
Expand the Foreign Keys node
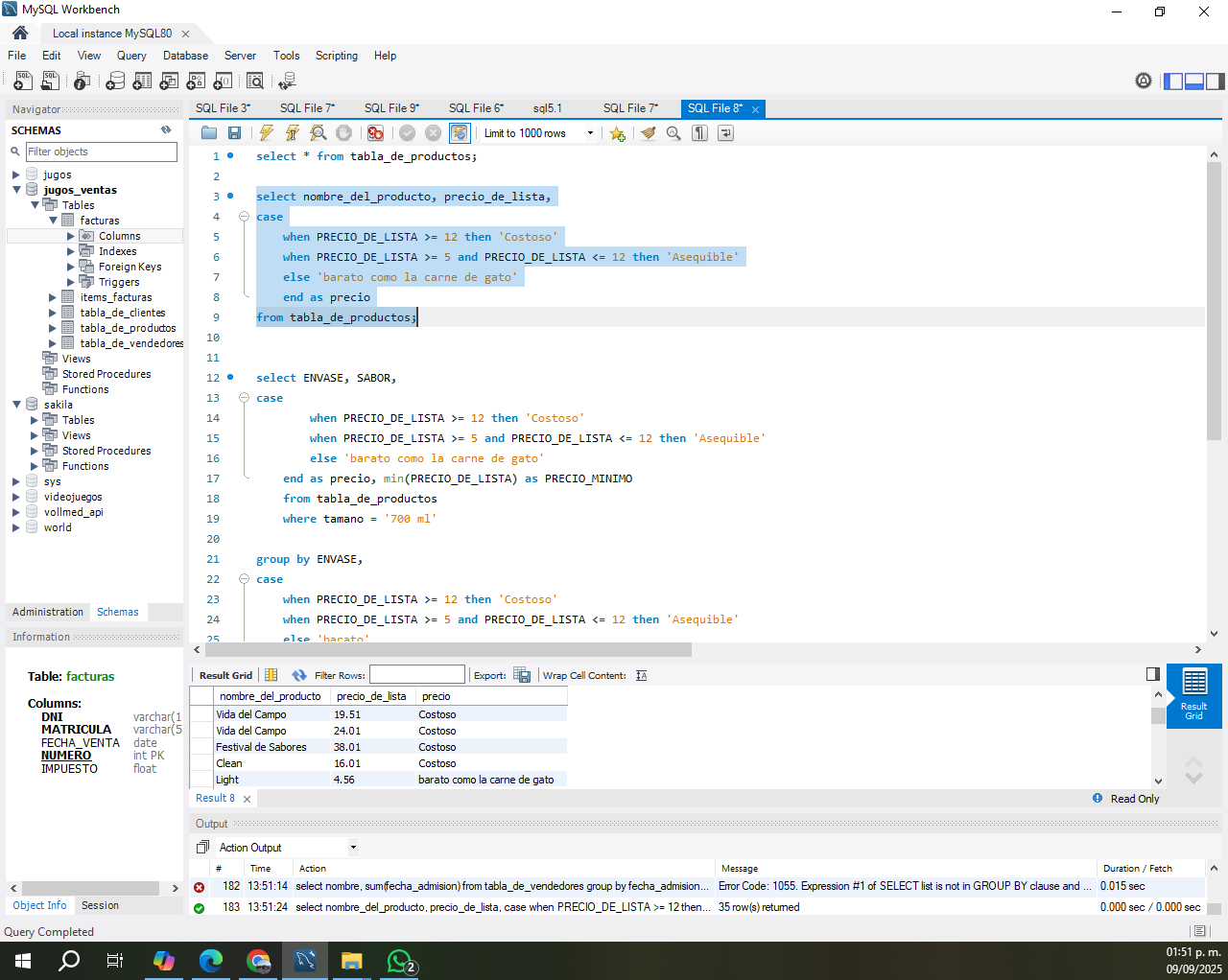pos(71,267)
